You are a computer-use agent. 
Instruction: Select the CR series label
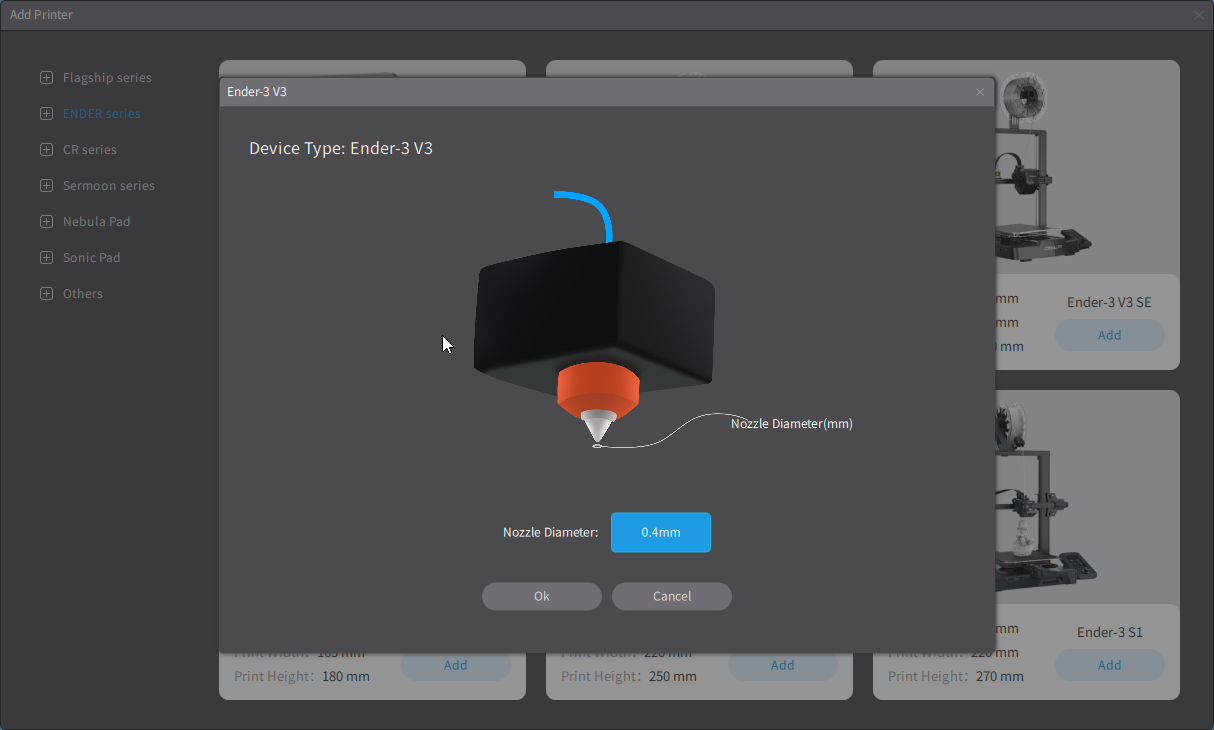tap(90, 150)
